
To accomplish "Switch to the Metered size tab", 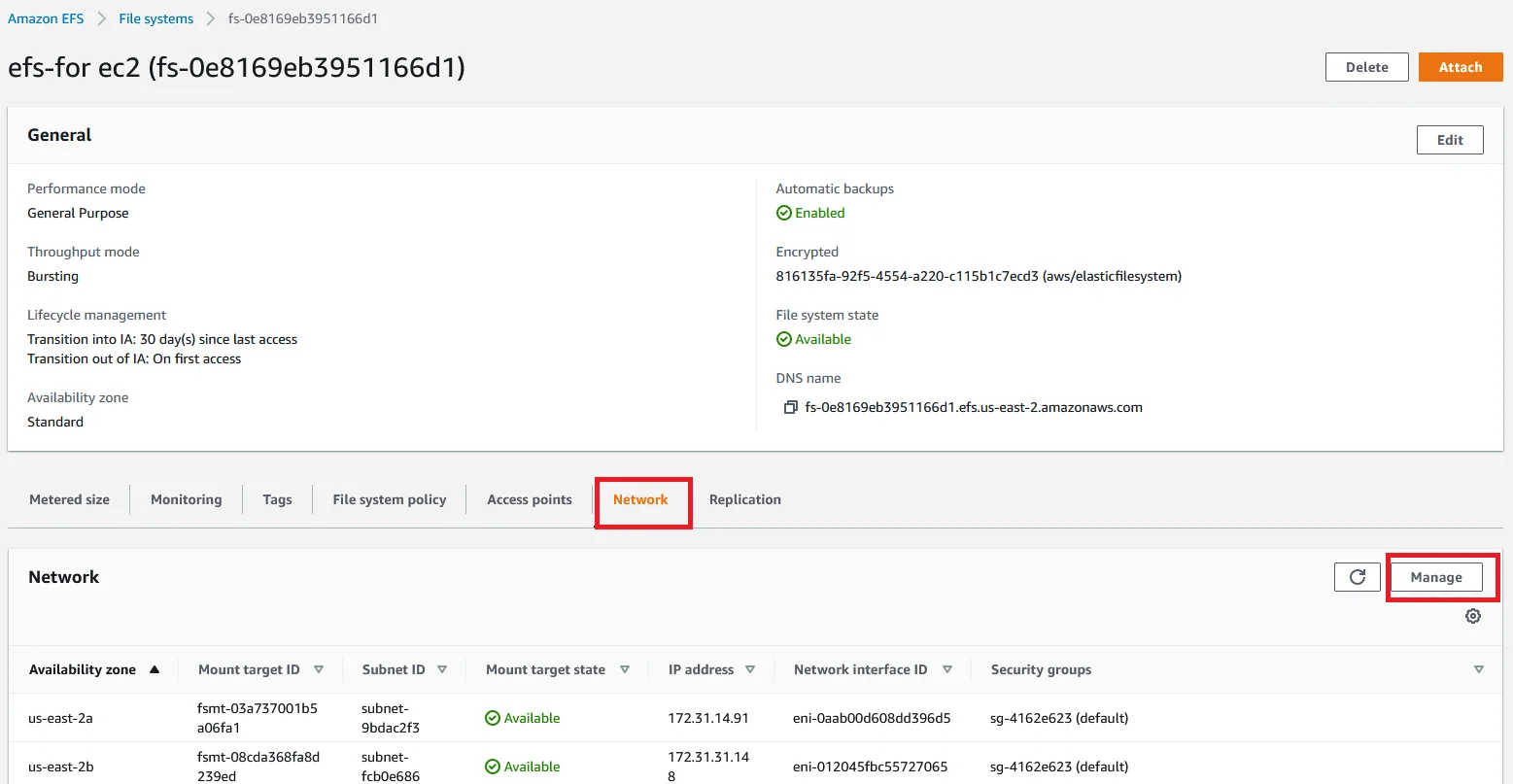I will click(69, 499).
